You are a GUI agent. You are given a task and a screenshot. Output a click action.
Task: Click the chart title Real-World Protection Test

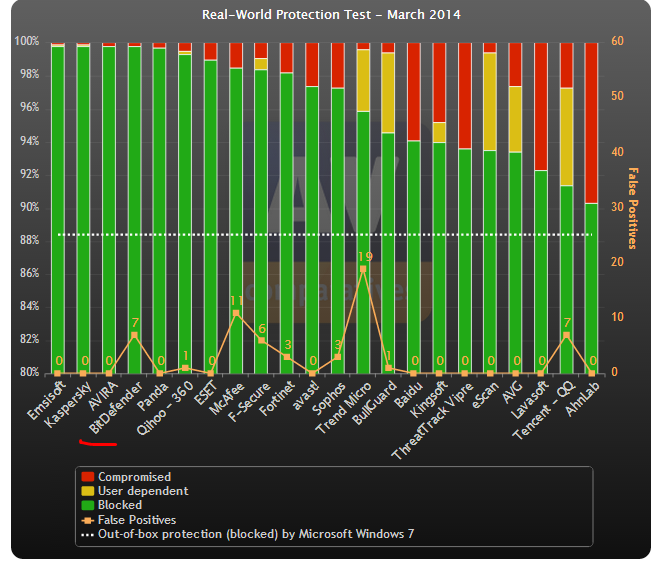[x=331, y=15]
